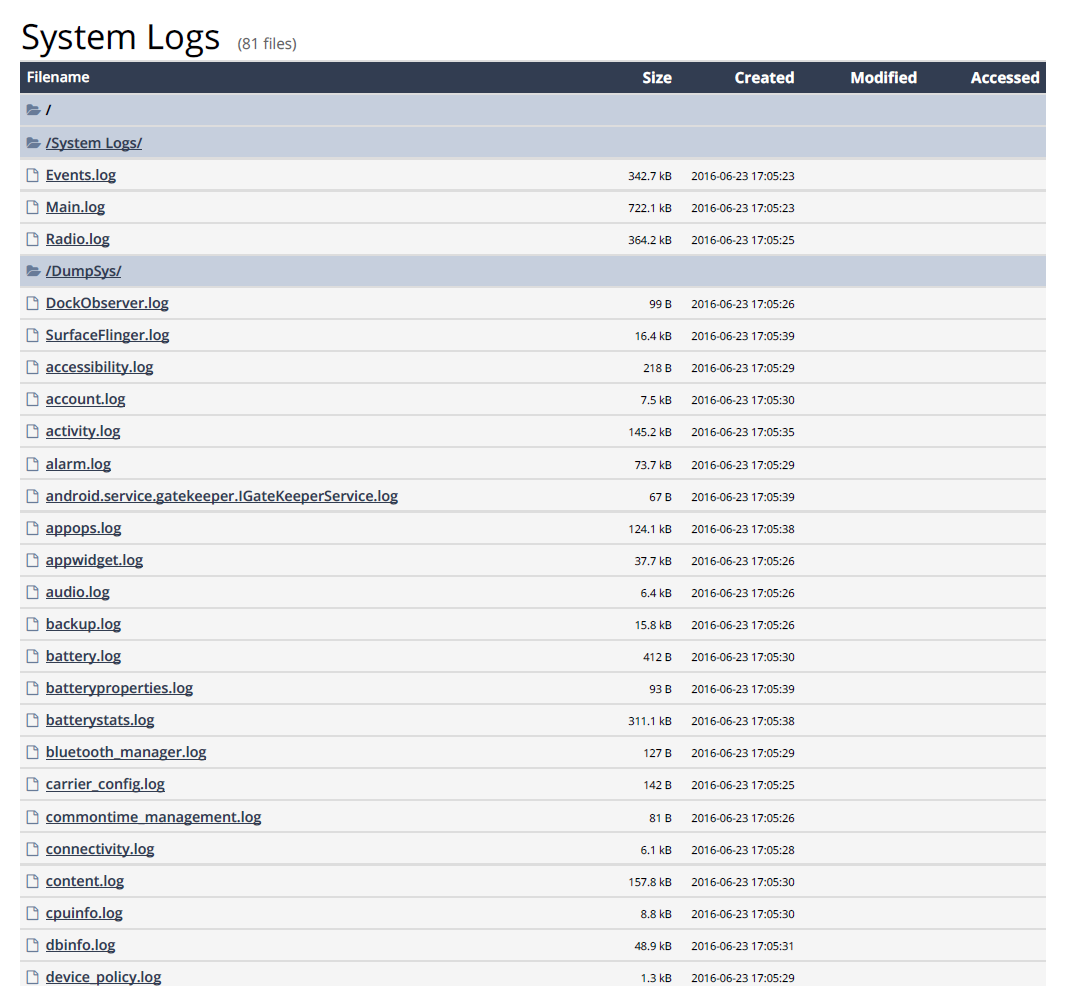Click the folder icon for /DumpSys/

pyautogui.click(x=31, y=270)
